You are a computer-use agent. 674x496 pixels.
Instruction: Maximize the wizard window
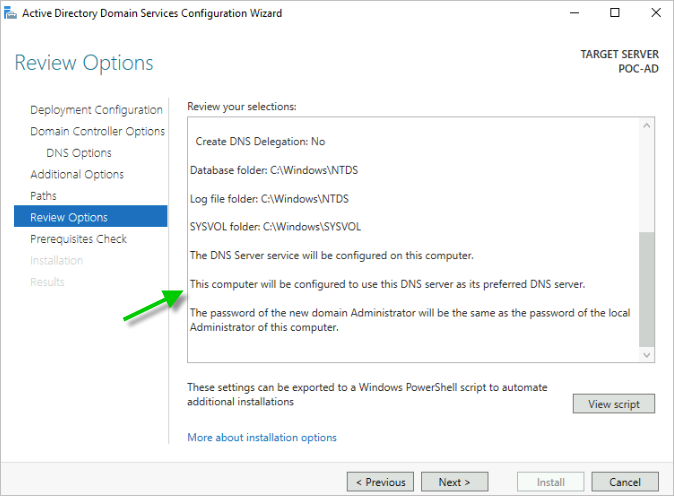[x=615, y=13]
